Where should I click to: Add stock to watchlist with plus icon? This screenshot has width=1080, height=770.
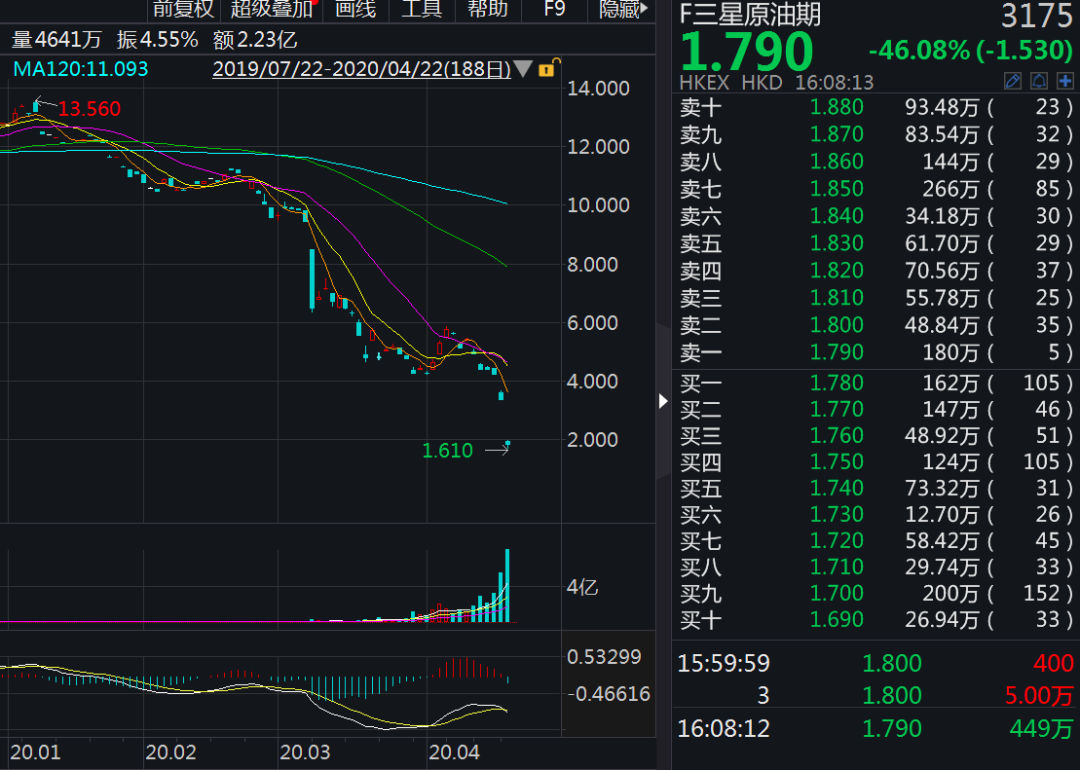(x=1065, y=81)
